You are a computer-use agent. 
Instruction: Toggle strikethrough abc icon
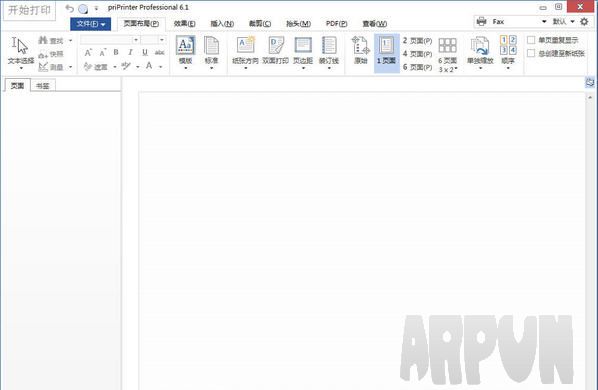(x=159, y=52)
